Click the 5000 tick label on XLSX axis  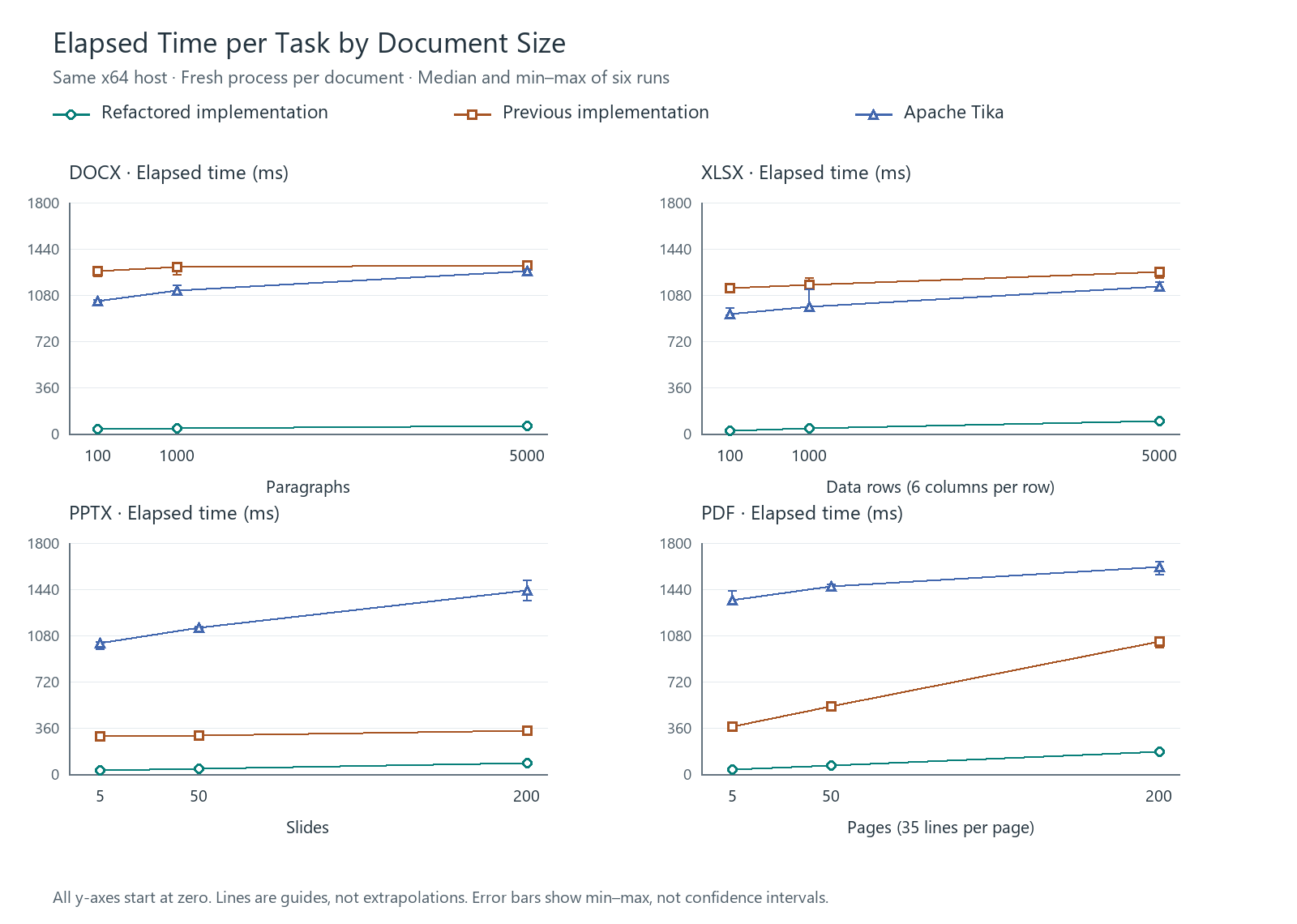click(1159, 456)
